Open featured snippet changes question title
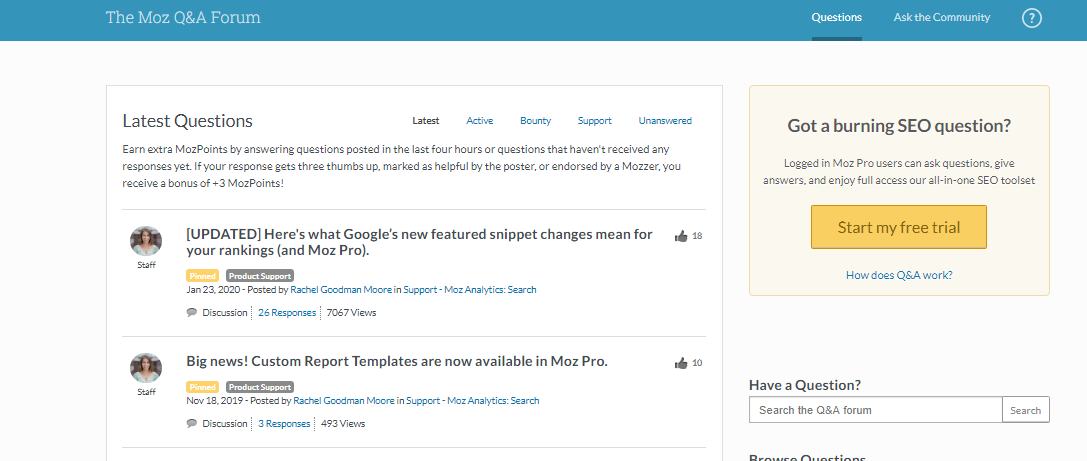The width and height of the screenshot is (1087, 461). (x=419, y=242)
